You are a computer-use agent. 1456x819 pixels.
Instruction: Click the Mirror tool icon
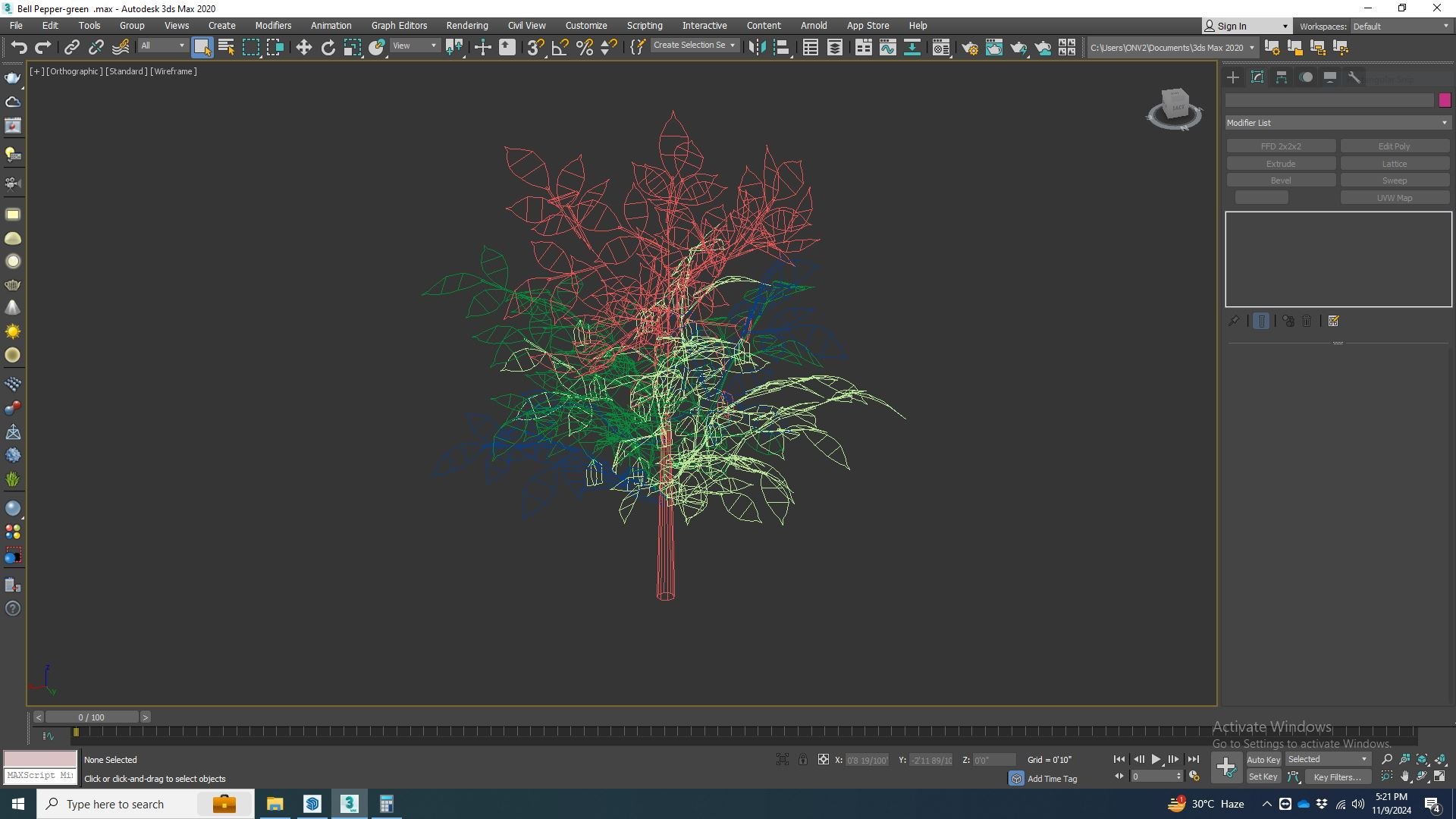click(x=756, y=48)
